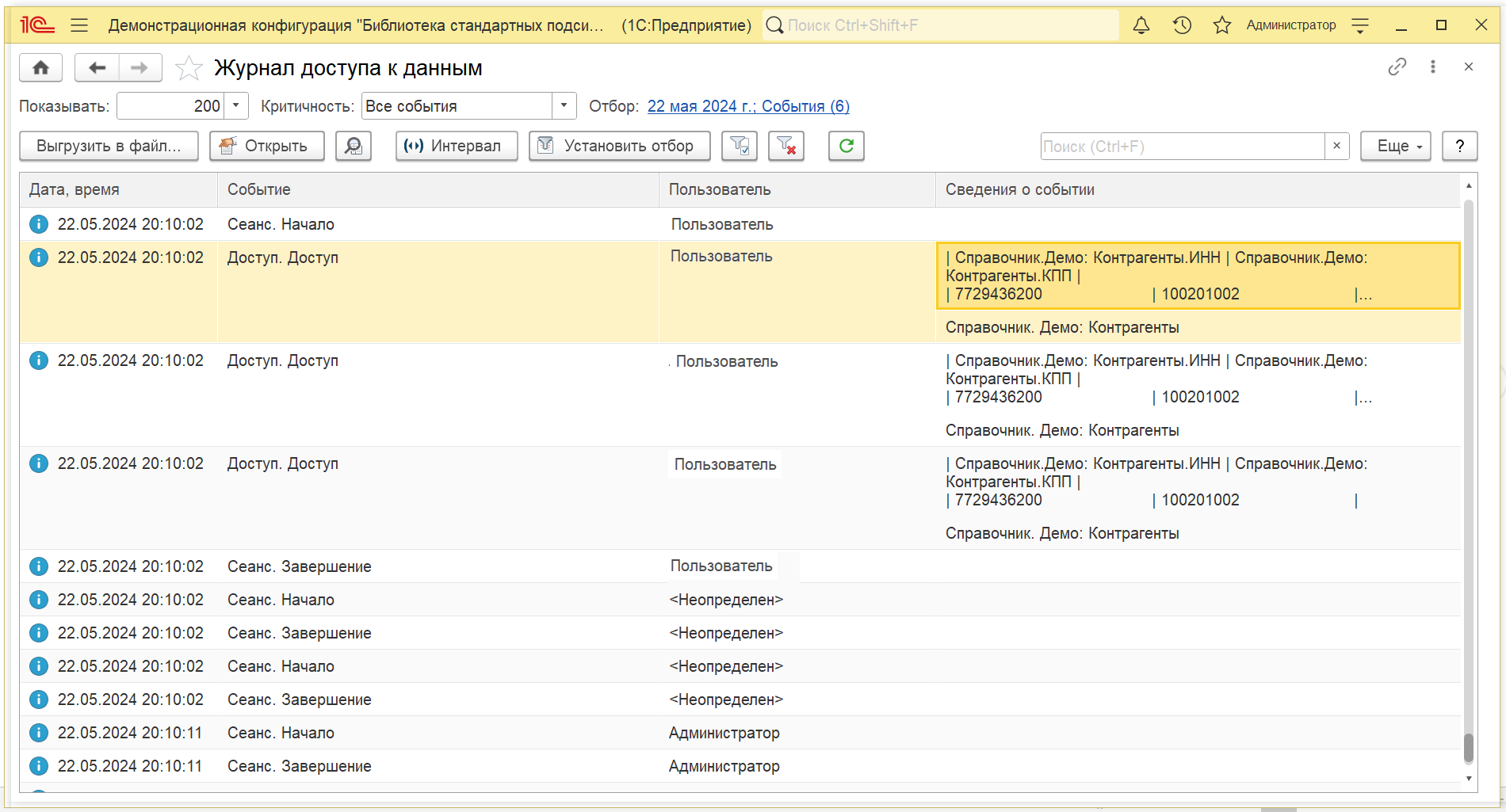1506x812 pixels.
Task: Focus the global Поиск Ctrl+Shift+F field
Action: (941, 25)
